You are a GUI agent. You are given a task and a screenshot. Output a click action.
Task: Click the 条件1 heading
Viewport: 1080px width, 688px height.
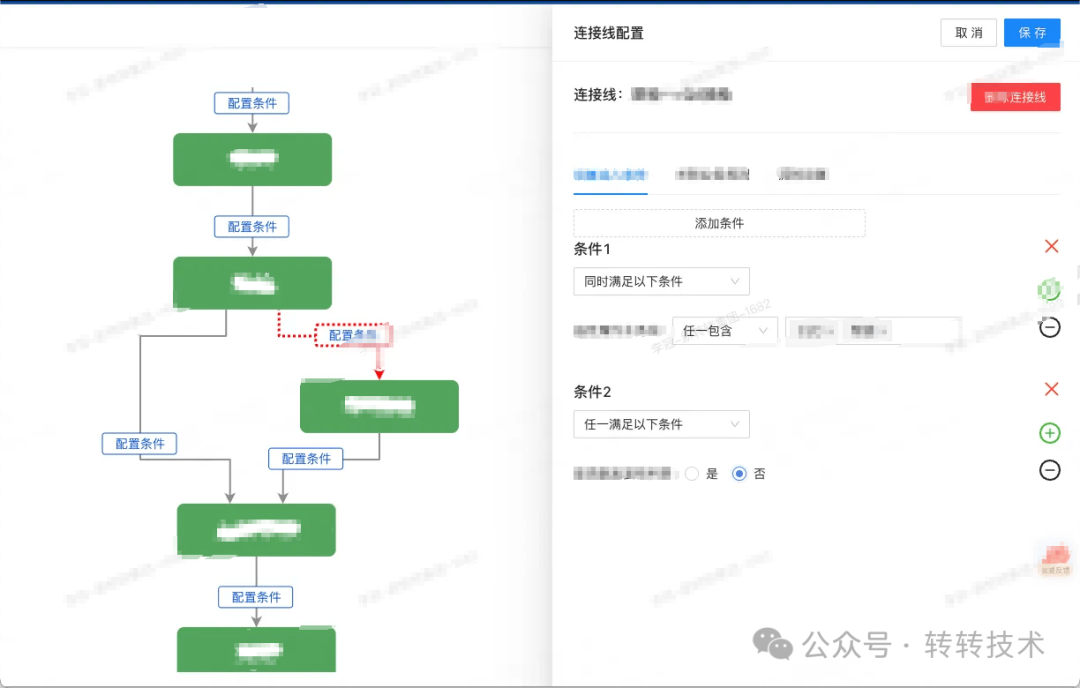pos(592,249)
